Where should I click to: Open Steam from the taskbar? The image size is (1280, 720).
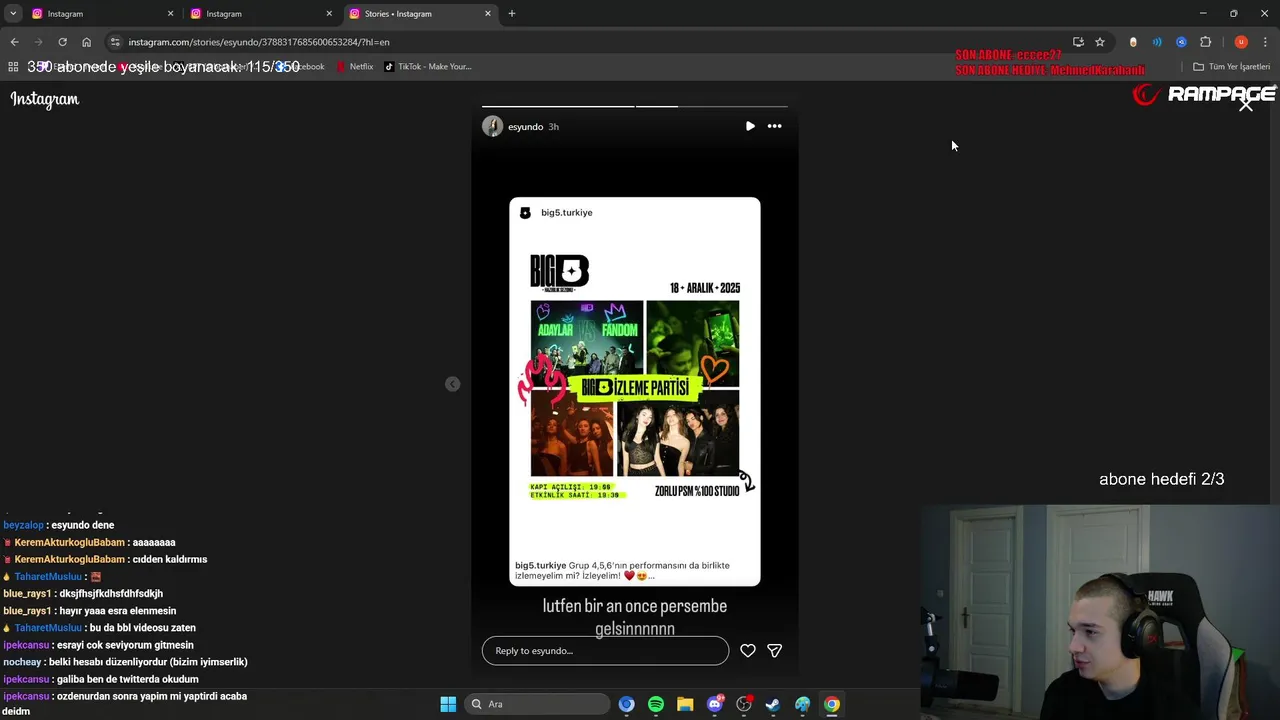(773, 704)
